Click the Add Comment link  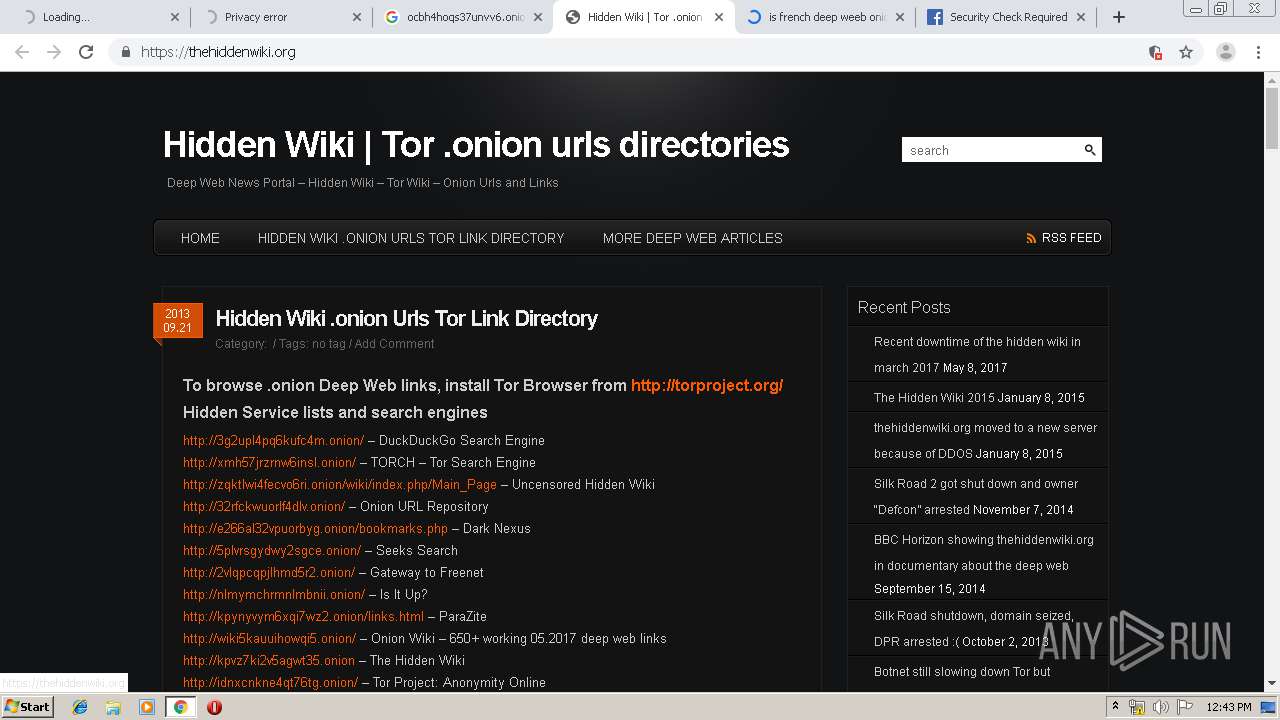click(394, 344)
